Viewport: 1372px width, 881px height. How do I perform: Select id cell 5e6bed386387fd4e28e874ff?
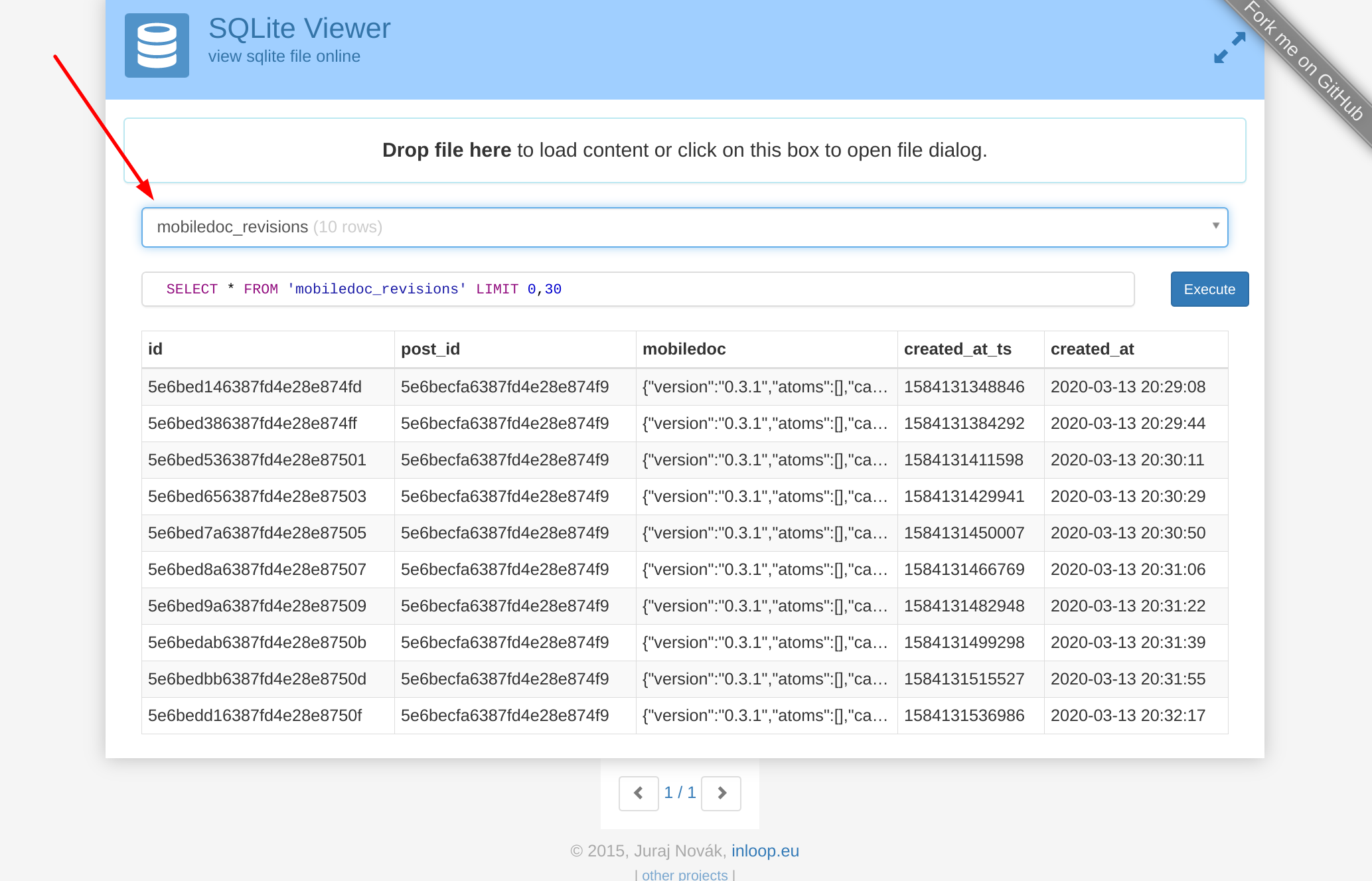coord(268,424)
